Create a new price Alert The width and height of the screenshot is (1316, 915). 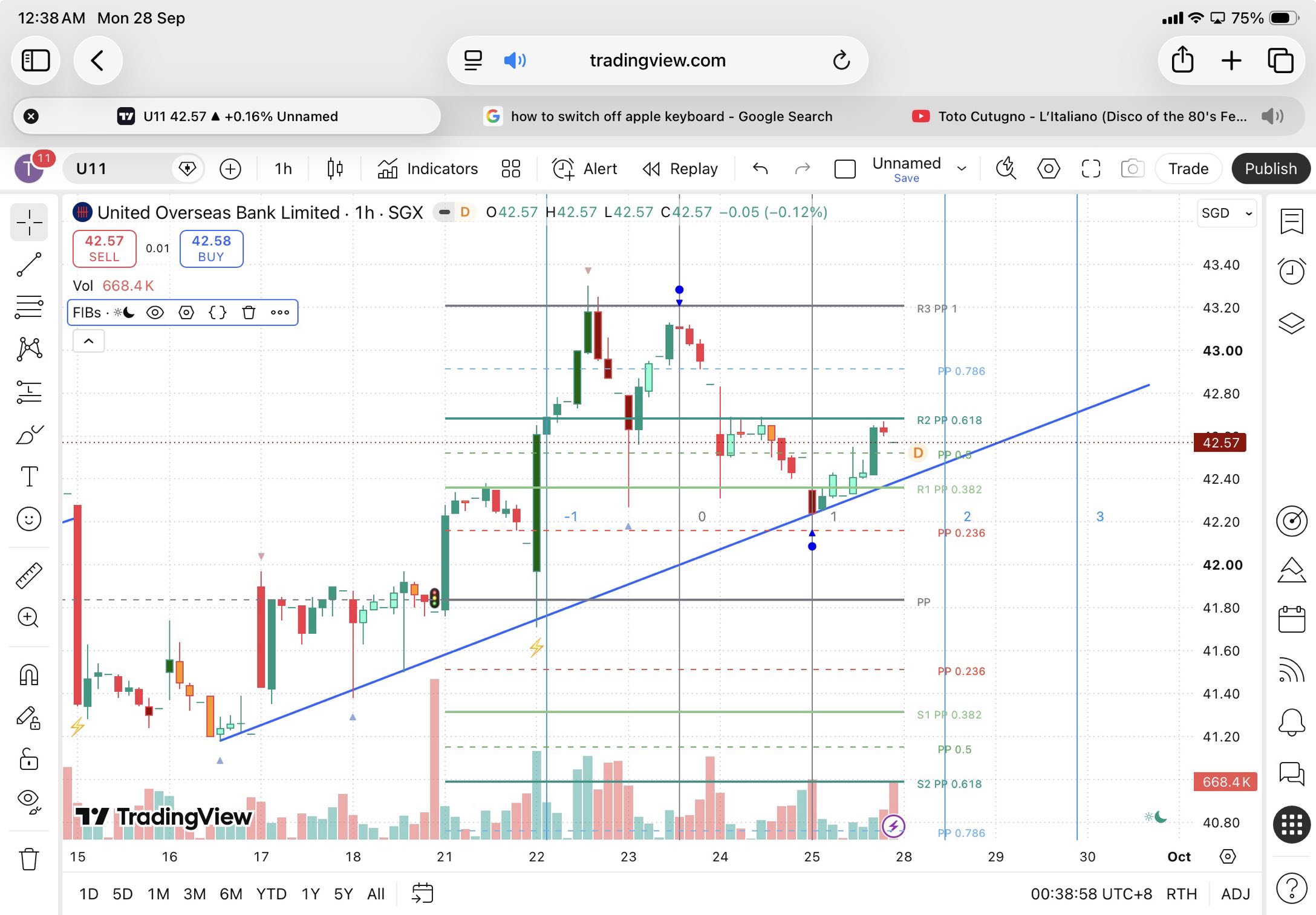point(585,169)
